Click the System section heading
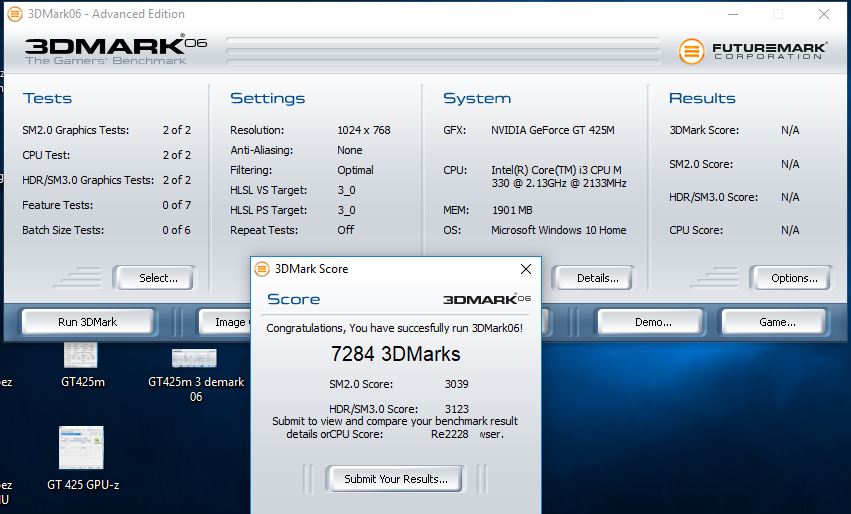Screen dimensions: 851x514 pyautogui.click(x=477, y=98)
